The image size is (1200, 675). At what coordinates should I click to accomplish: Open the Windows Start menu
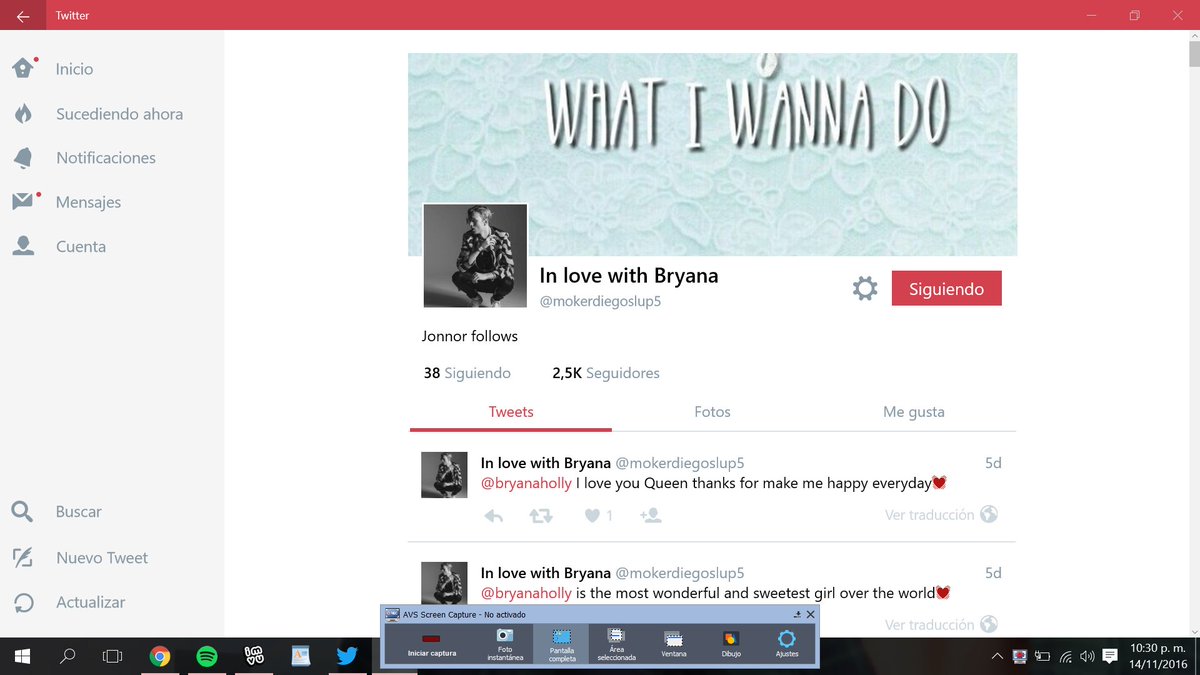(22, 657)
